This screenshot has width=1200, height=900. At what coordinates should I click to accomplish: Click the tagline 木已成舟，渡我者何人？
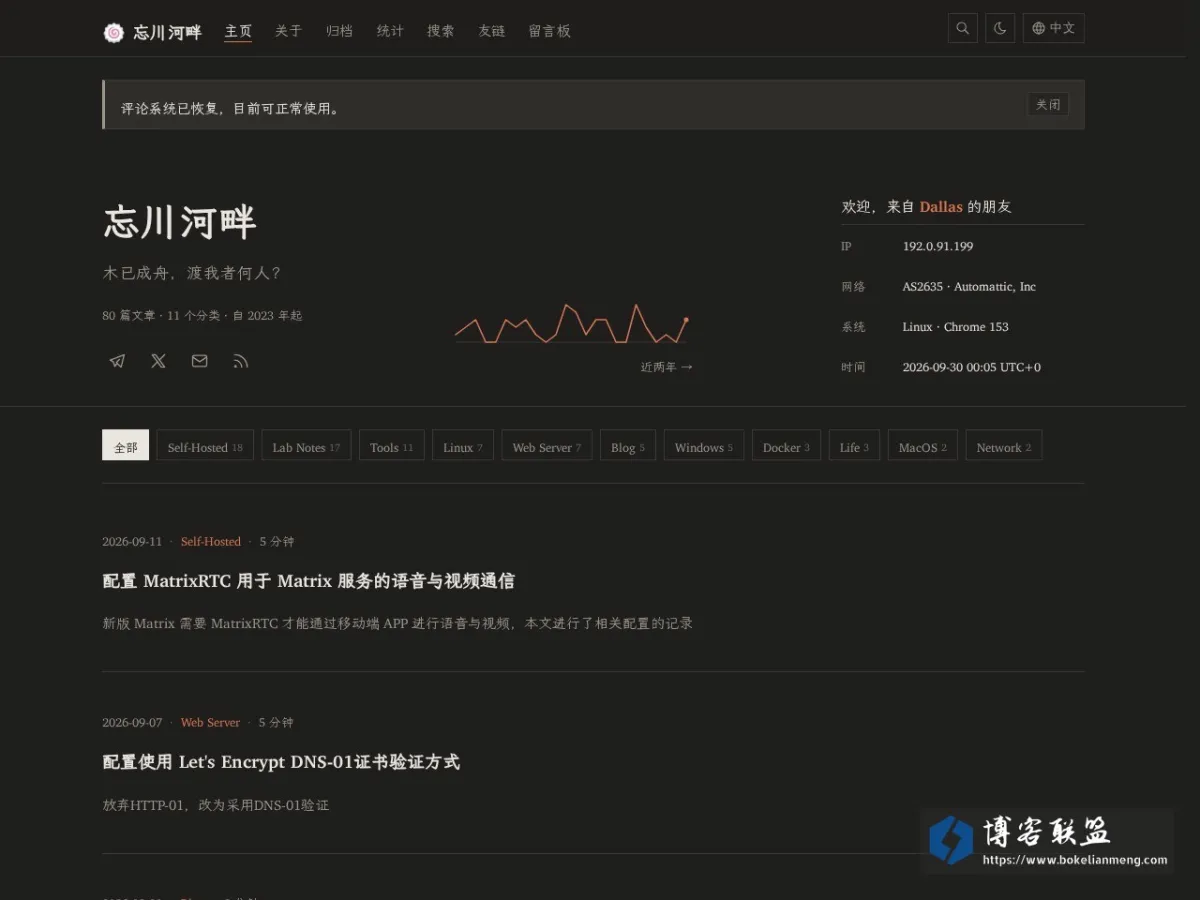192,273
